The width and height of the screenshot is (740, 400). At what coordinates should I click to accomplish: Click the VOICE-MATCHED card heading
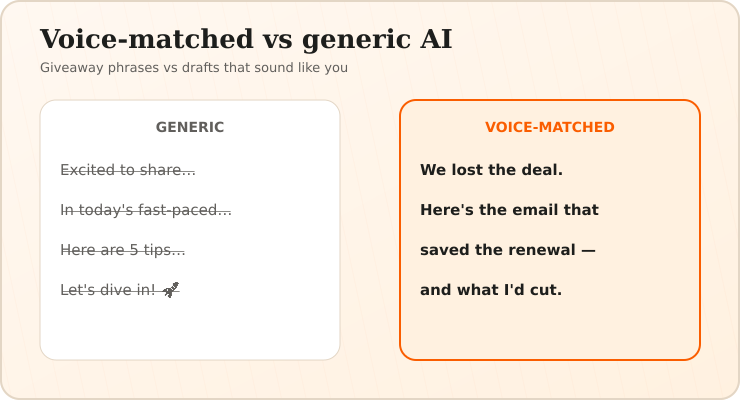point(550,127)
